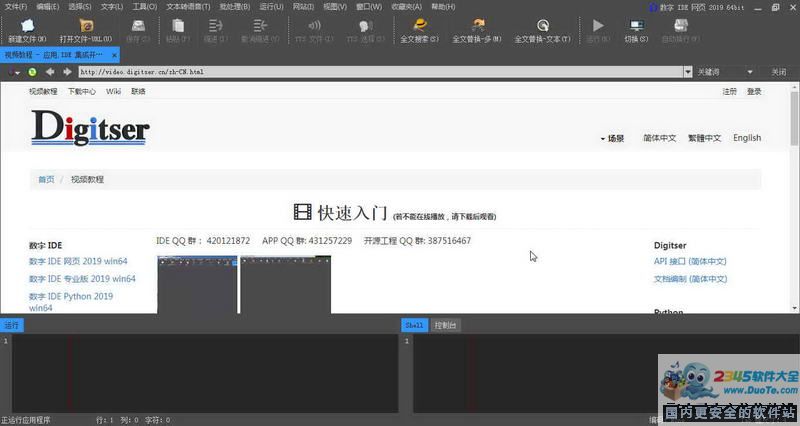
Task: Open the 工具(O) menu
Action: (144, 7)
